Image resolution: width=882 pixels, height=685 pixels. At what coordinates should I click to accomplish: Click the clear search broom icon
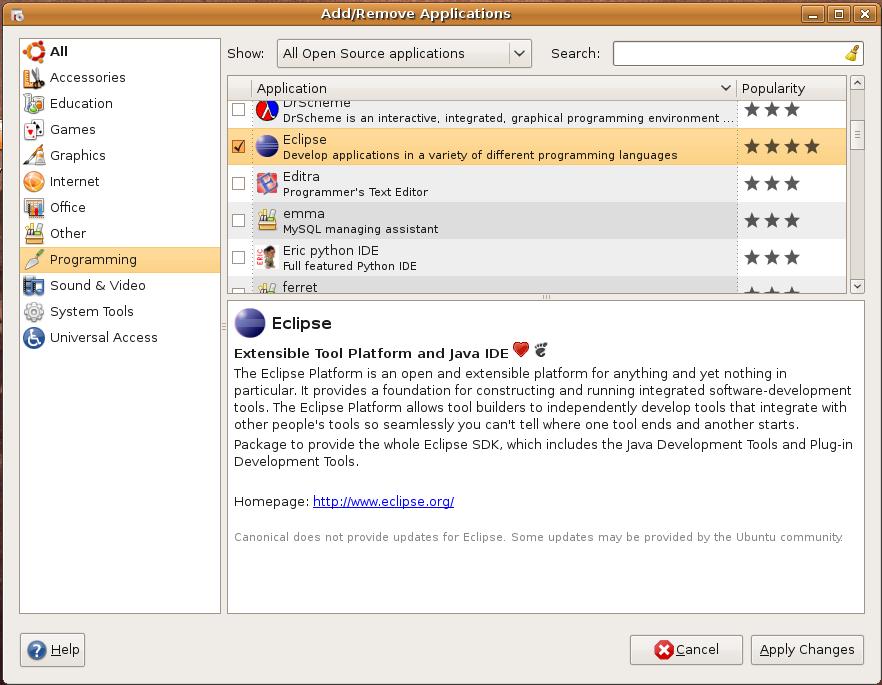[x=852, y=53]
